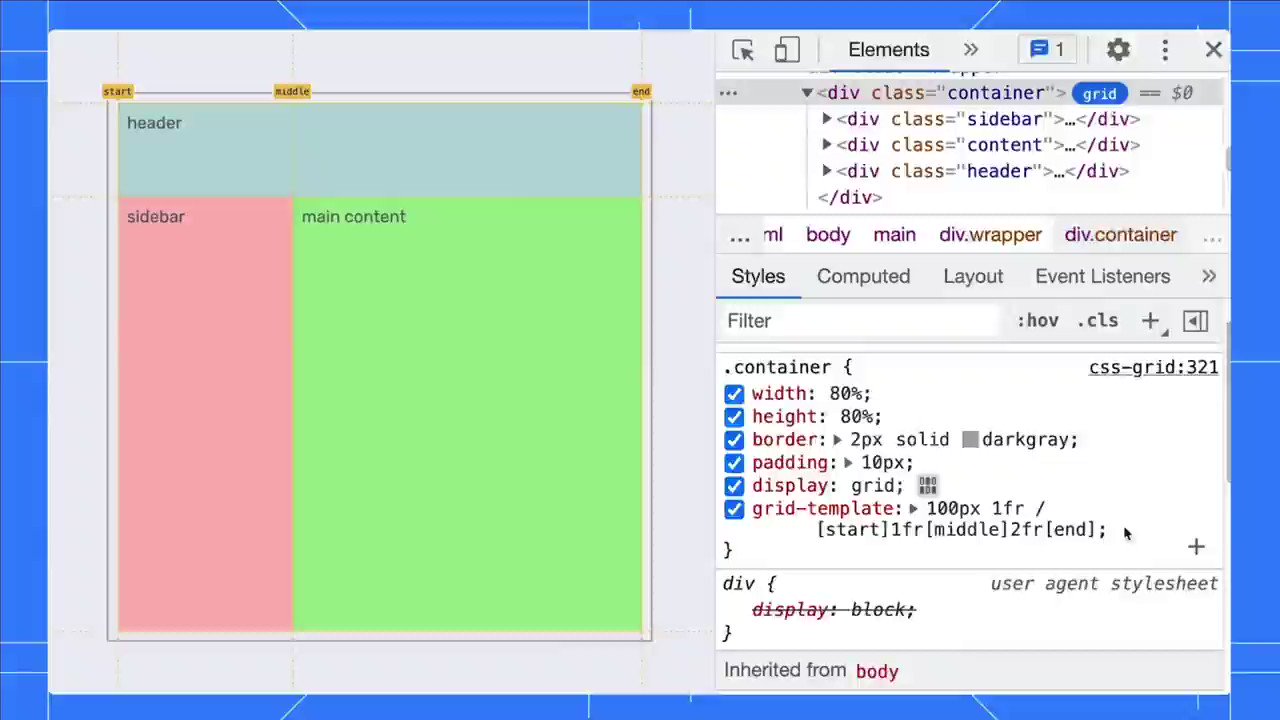Click the Filter styles input field

(x=860, y=321)
